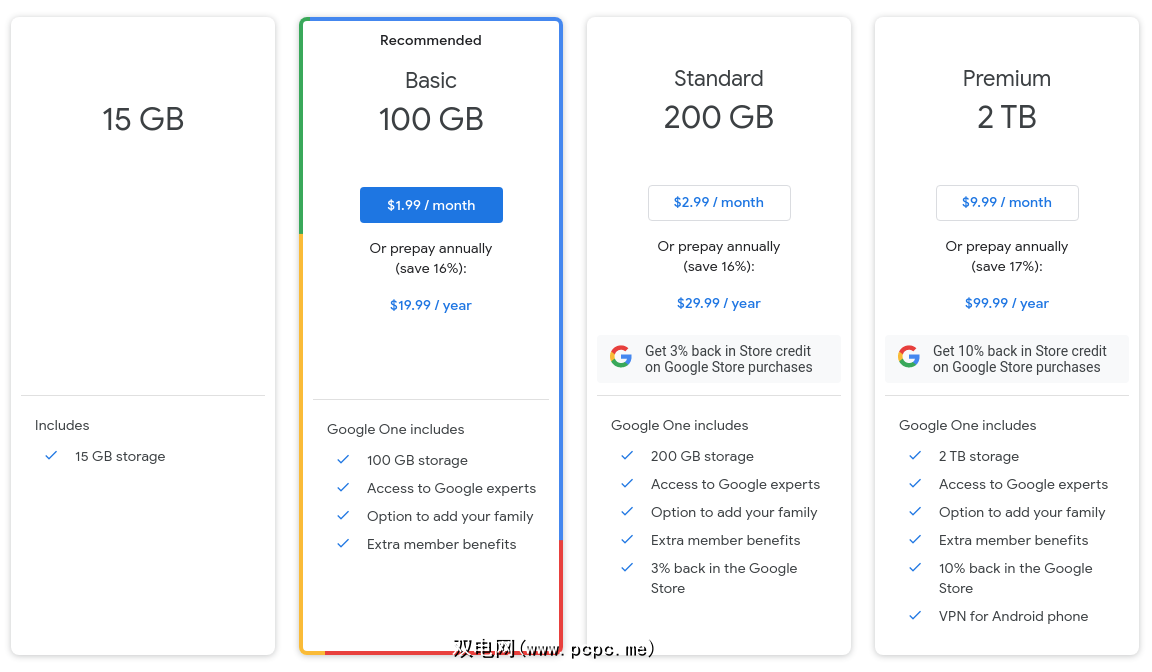Image resolution: width=1152 pixels, height=672 pixels.
Task: Click the Google logo in Premium plan
Action: [909, 358]
